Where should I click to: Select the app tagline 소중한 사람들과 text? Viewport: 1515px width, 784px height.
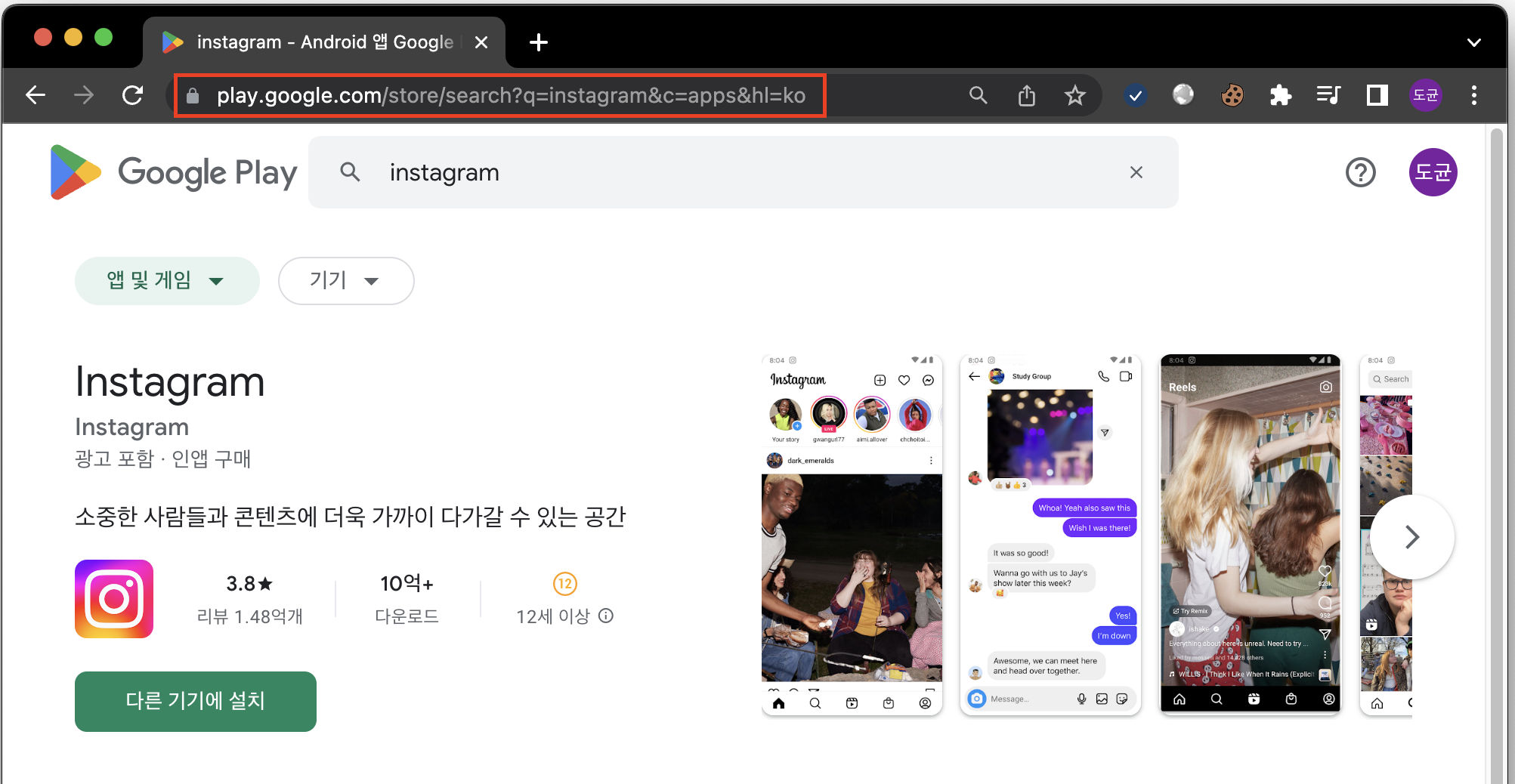coord(351,517)
